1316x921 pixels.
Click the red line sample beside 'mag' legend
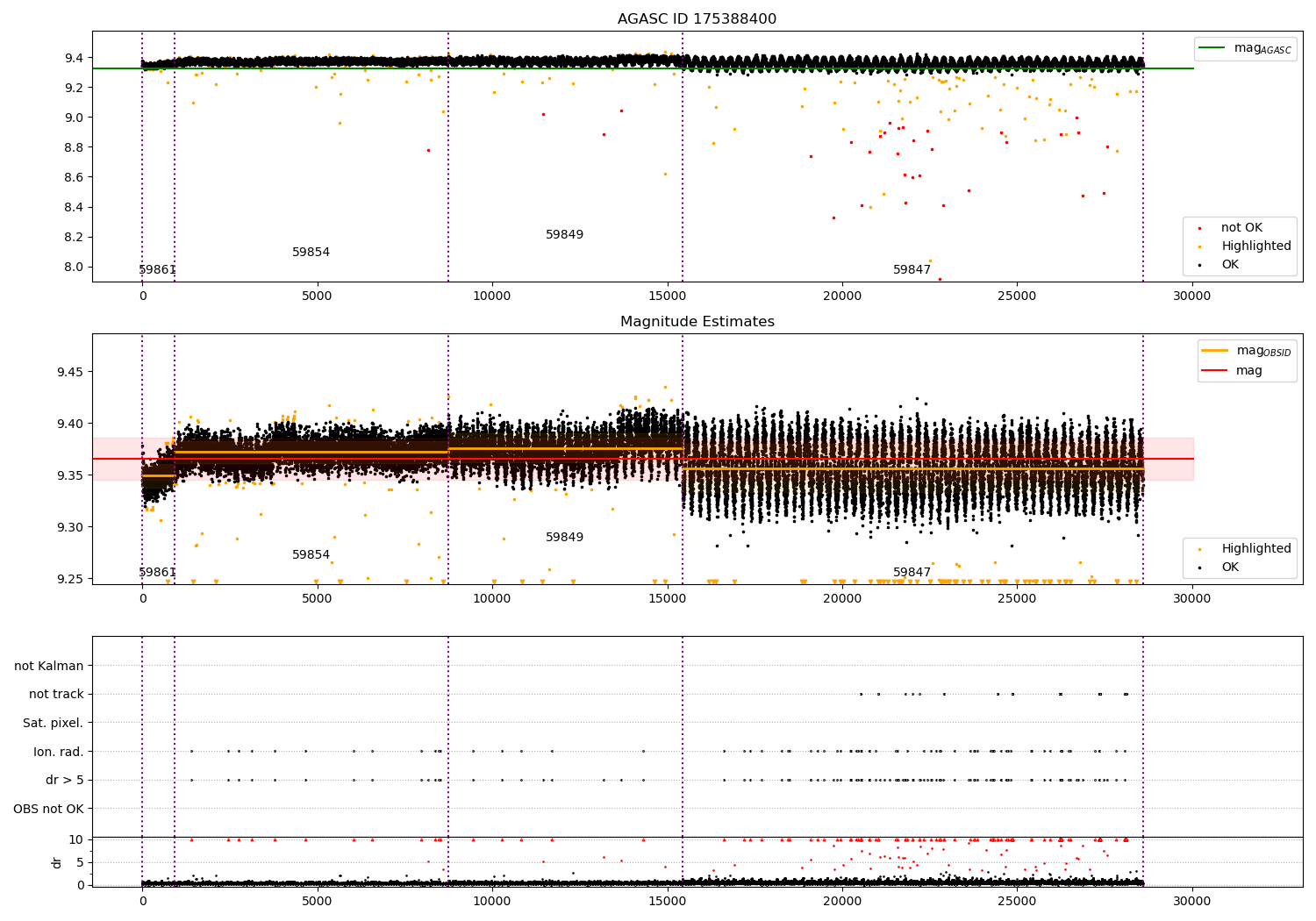(x=1215, y=371)
